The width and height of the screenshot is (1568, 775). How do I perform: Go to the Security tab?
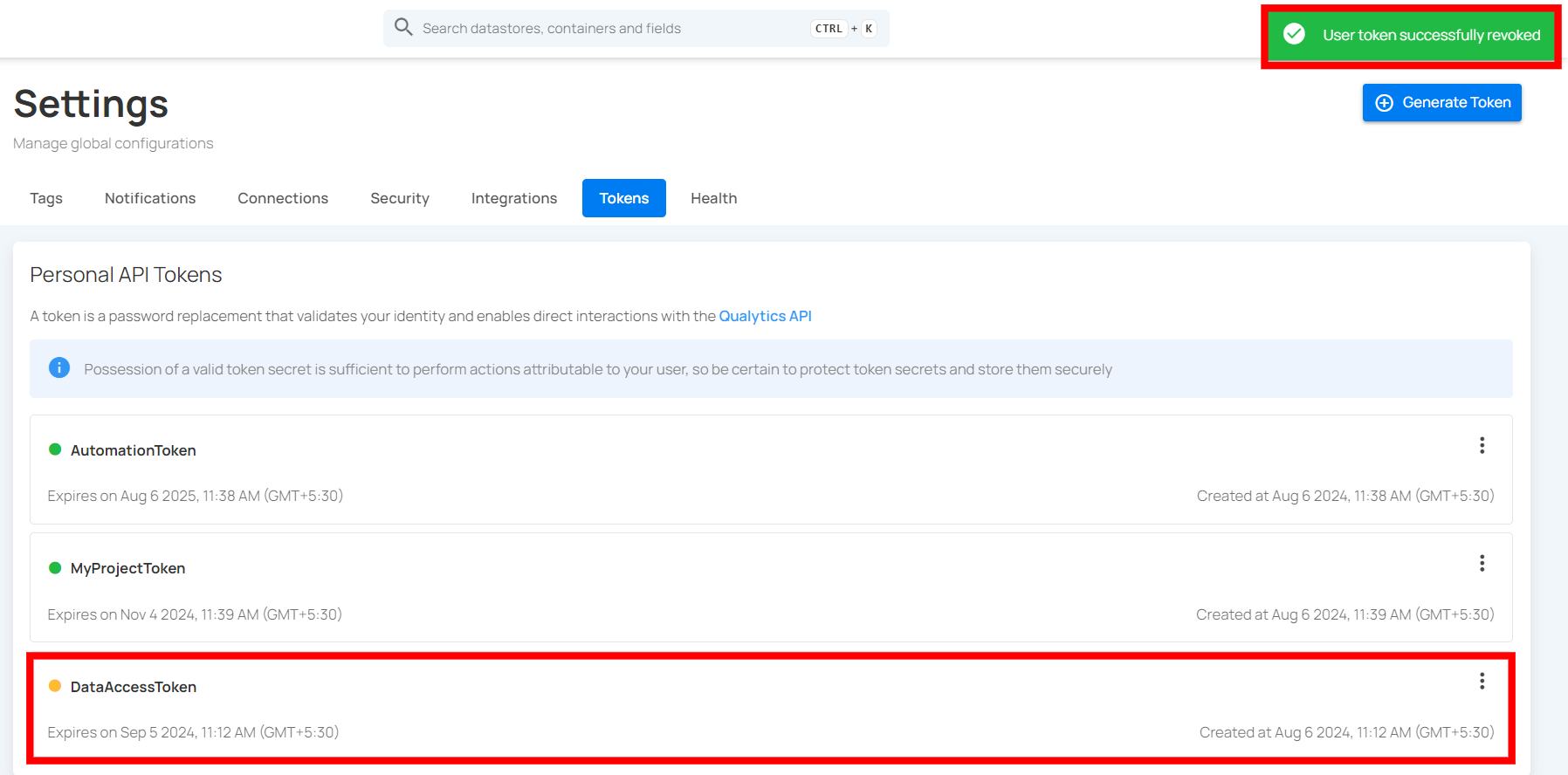pyautogui.click(x=400, y=198)
